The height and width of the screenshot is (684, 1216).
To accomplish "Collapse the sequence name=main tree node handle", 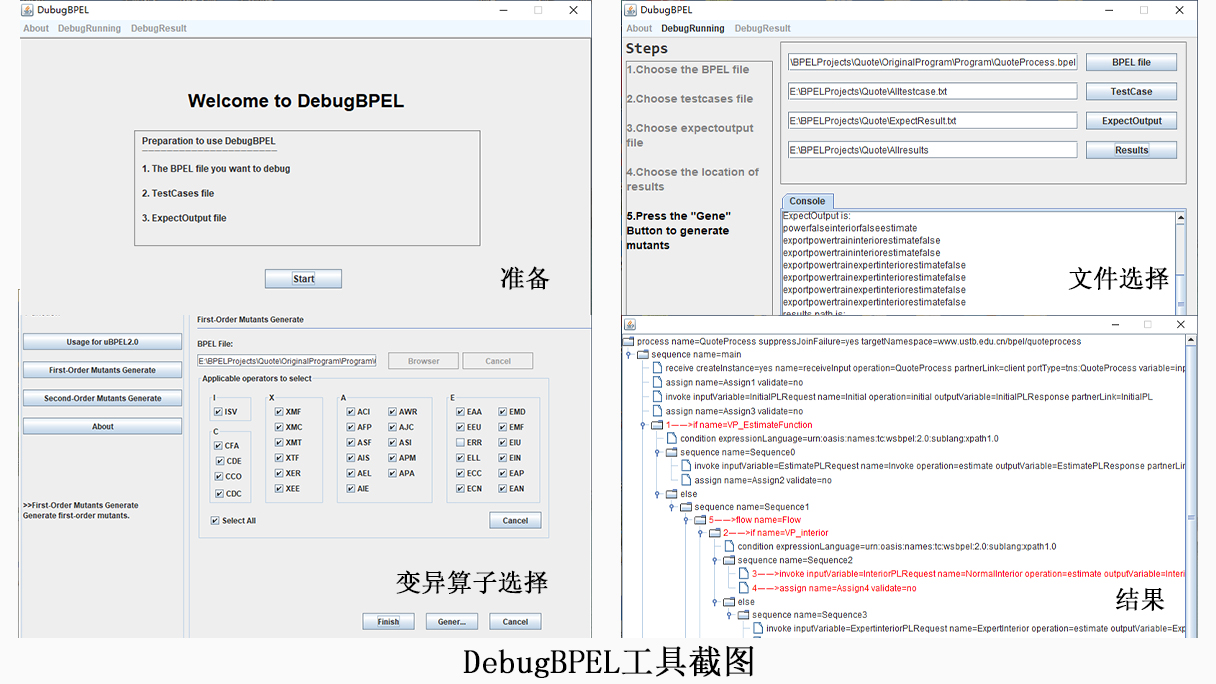I will (x=629, y=354).
